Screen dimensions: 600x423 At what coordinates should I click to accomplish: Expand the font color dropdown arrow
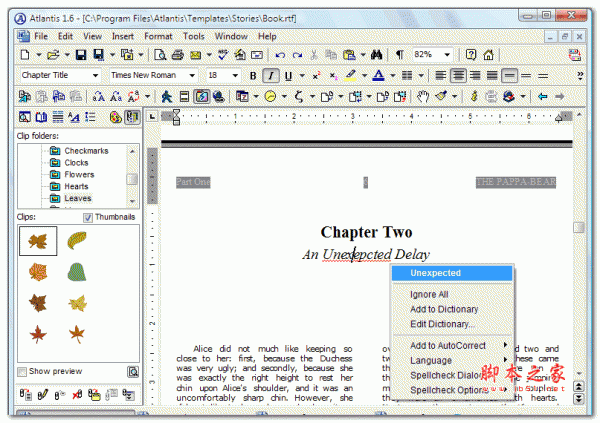click(393, 75)
